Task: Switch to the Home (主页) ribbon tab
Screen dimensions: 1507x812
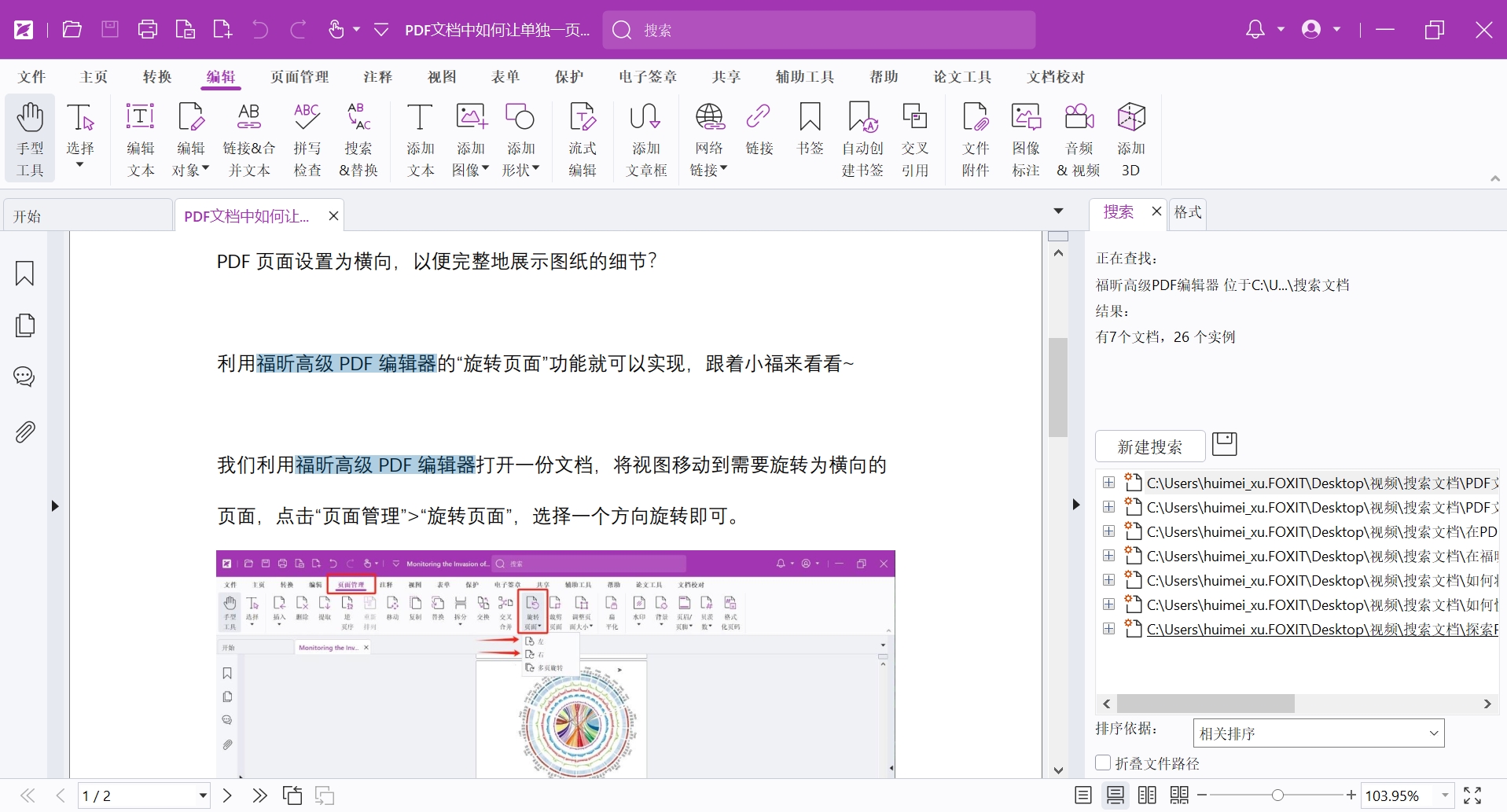Action: pyautogui.click(x=94, y=77)
